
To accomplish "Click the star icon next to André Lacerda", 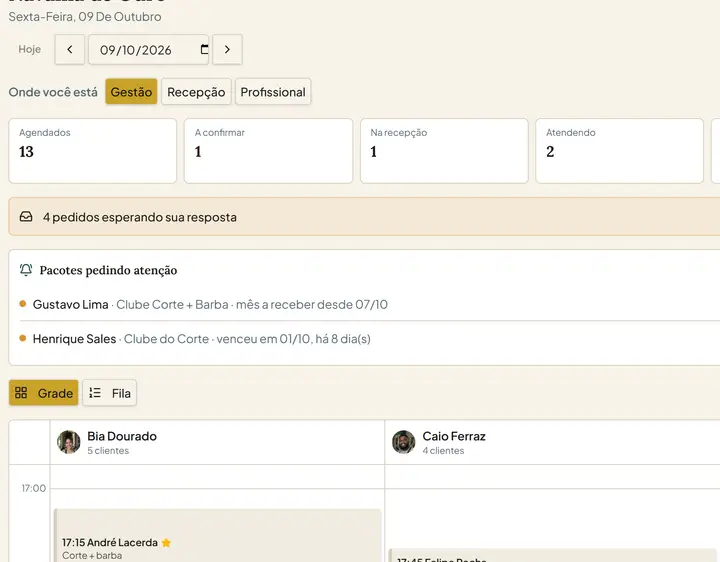I will click(166, 543).
